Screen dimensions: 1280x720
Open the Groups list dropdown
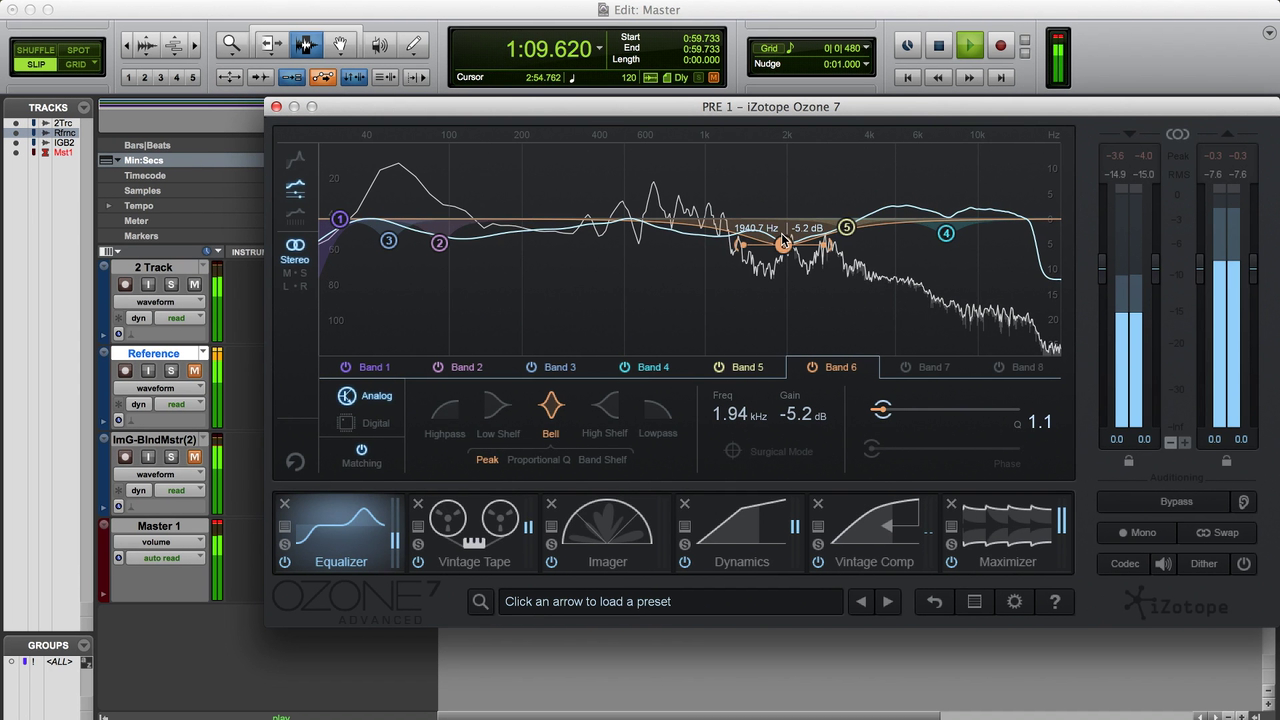(x=84, y=646)
